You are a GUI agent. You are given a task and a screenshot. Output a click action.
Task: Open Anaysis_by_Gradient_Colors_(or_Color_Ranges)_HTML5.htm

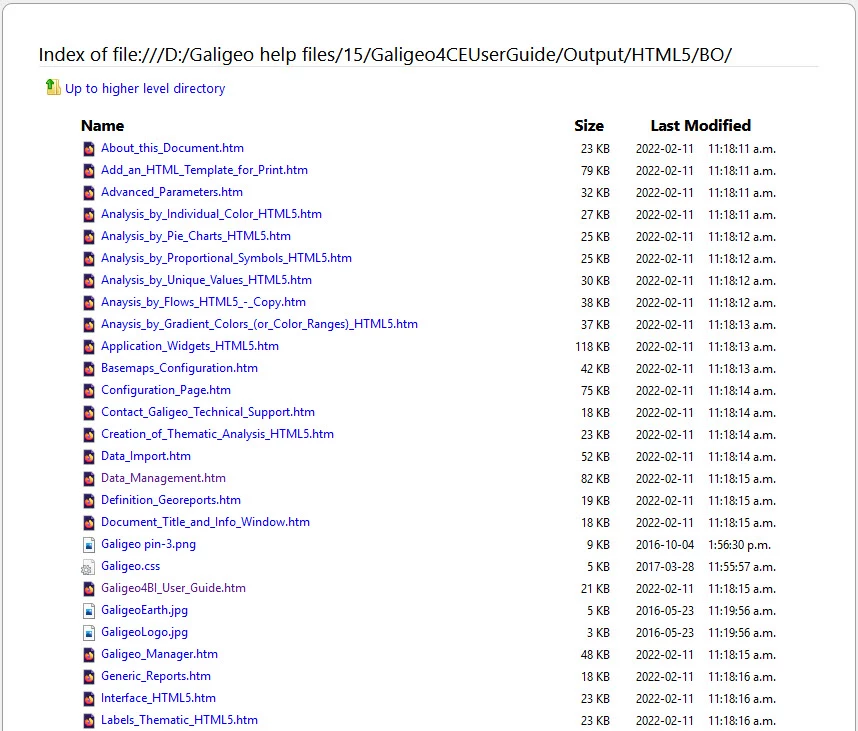click(259, 324)
